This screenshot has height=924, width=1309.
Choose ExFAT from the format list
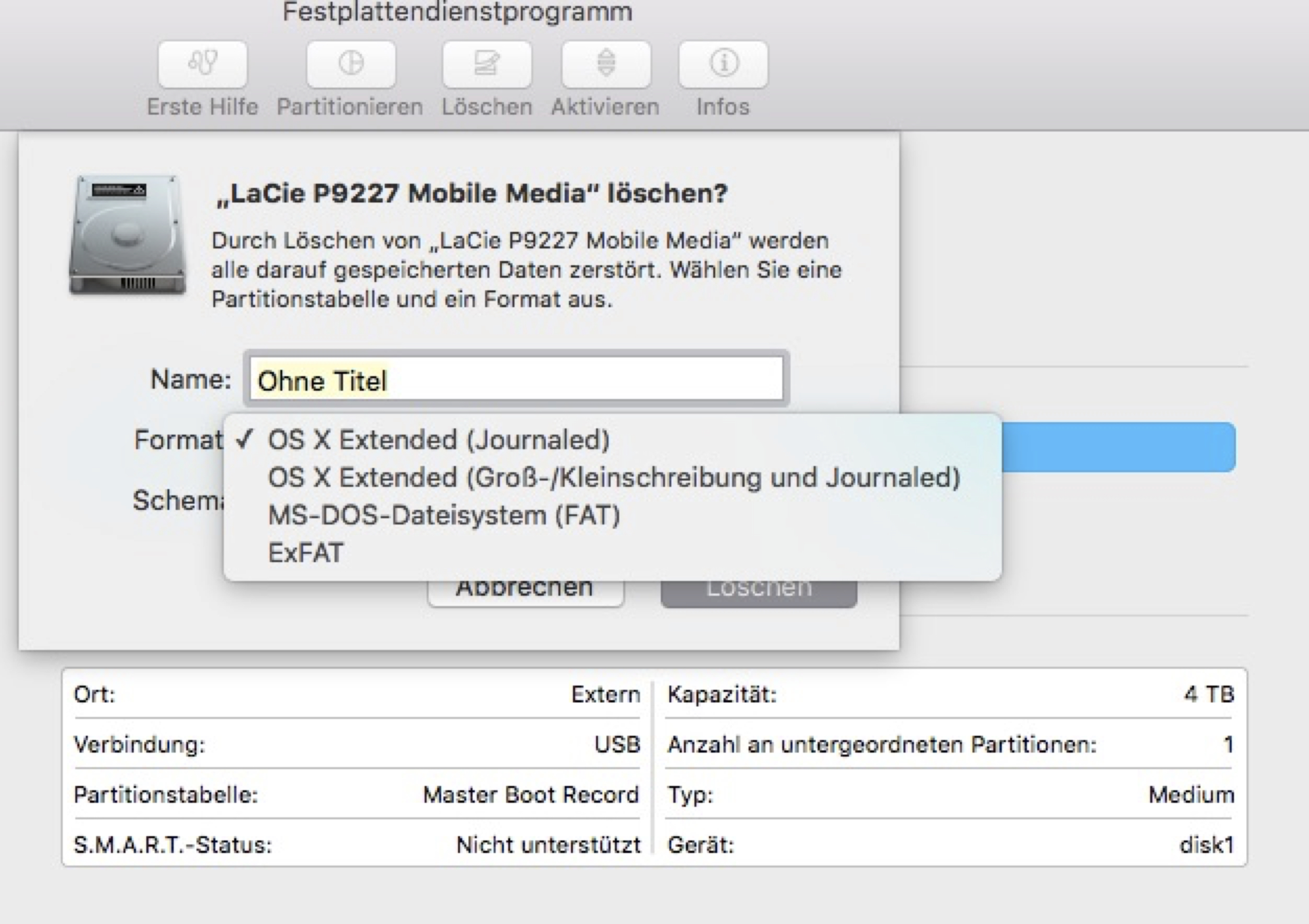tap(612, 553)
